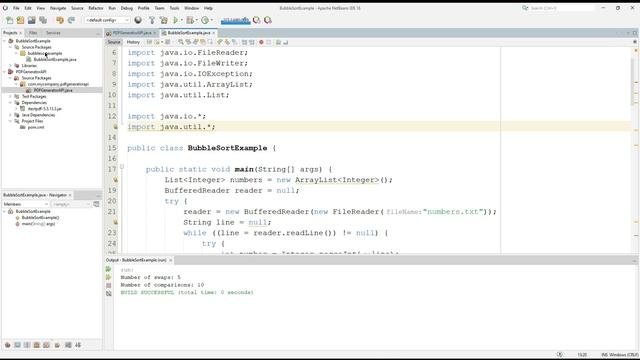Click 'Number of swaps: 5' output line
The width and height of the screenshot is (640, 360).
[x=151, y=277]
